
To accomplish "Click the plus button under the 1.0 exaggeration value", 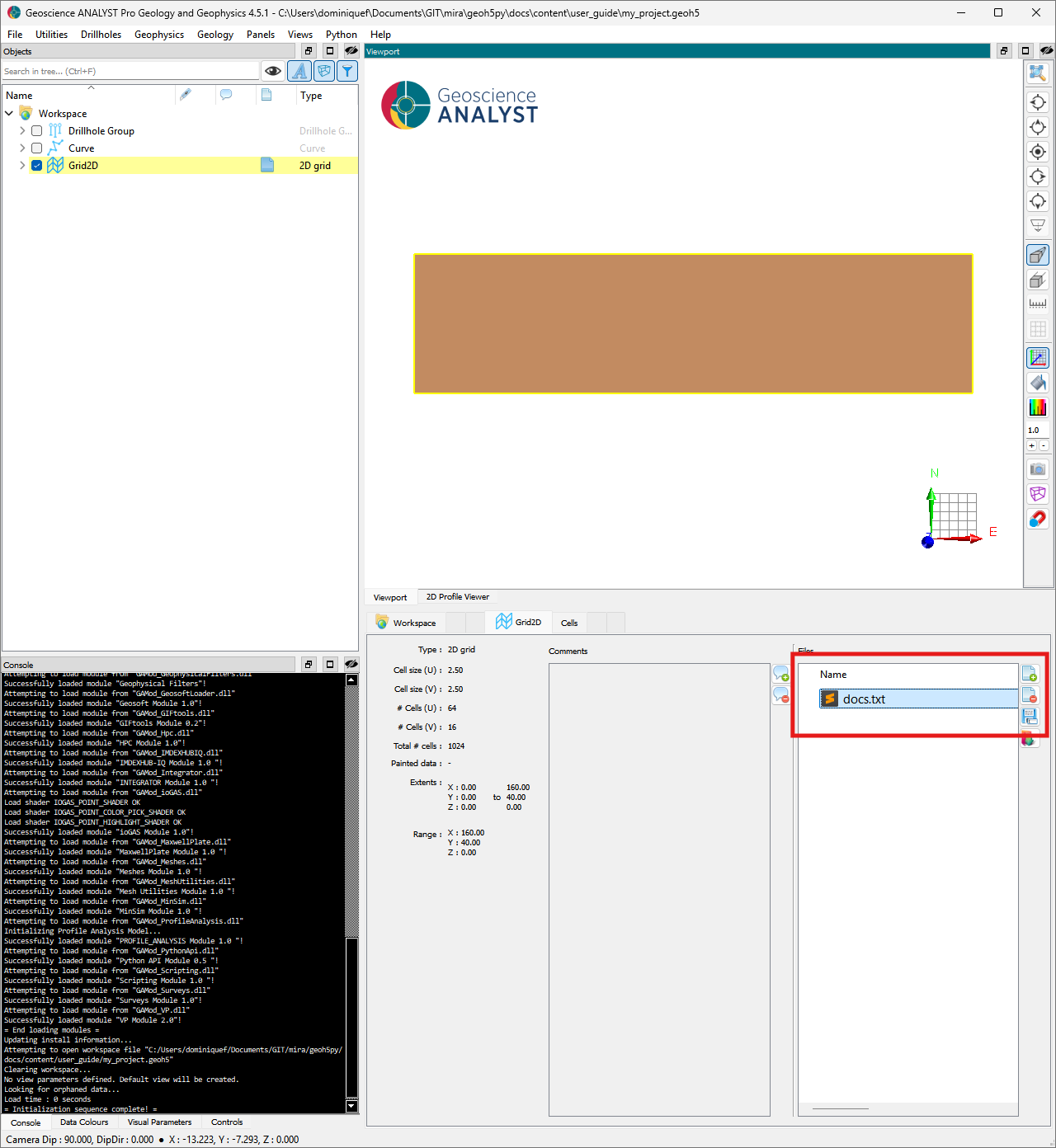I will click(x=1031, y=445).
